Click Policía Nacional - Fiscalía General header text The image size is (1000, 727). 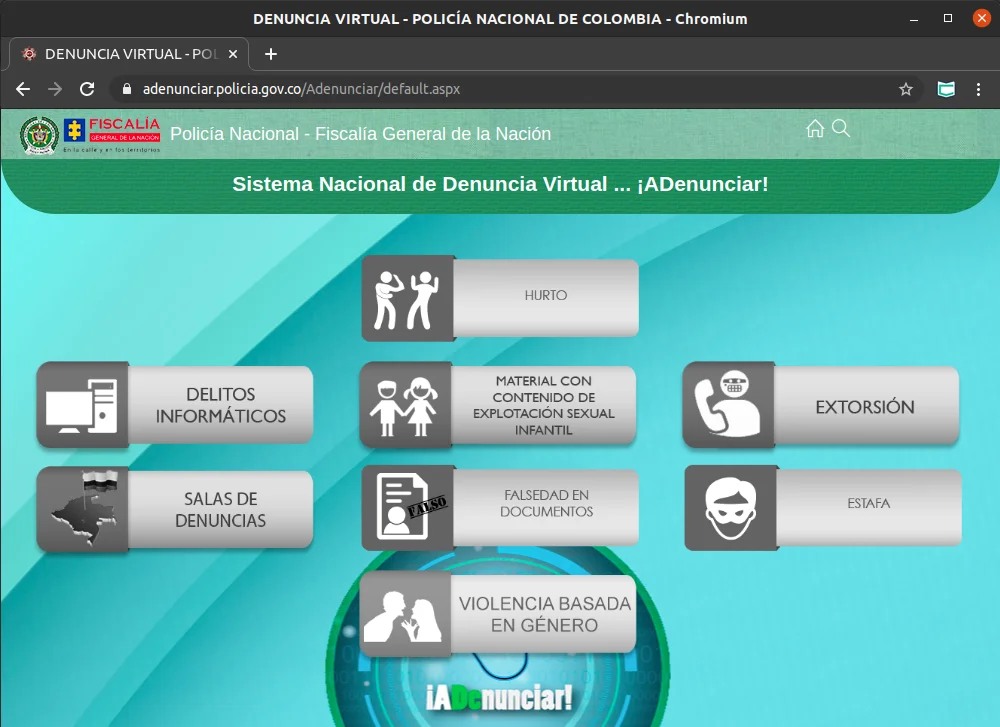pyautogui.click(x=360, y=134)
